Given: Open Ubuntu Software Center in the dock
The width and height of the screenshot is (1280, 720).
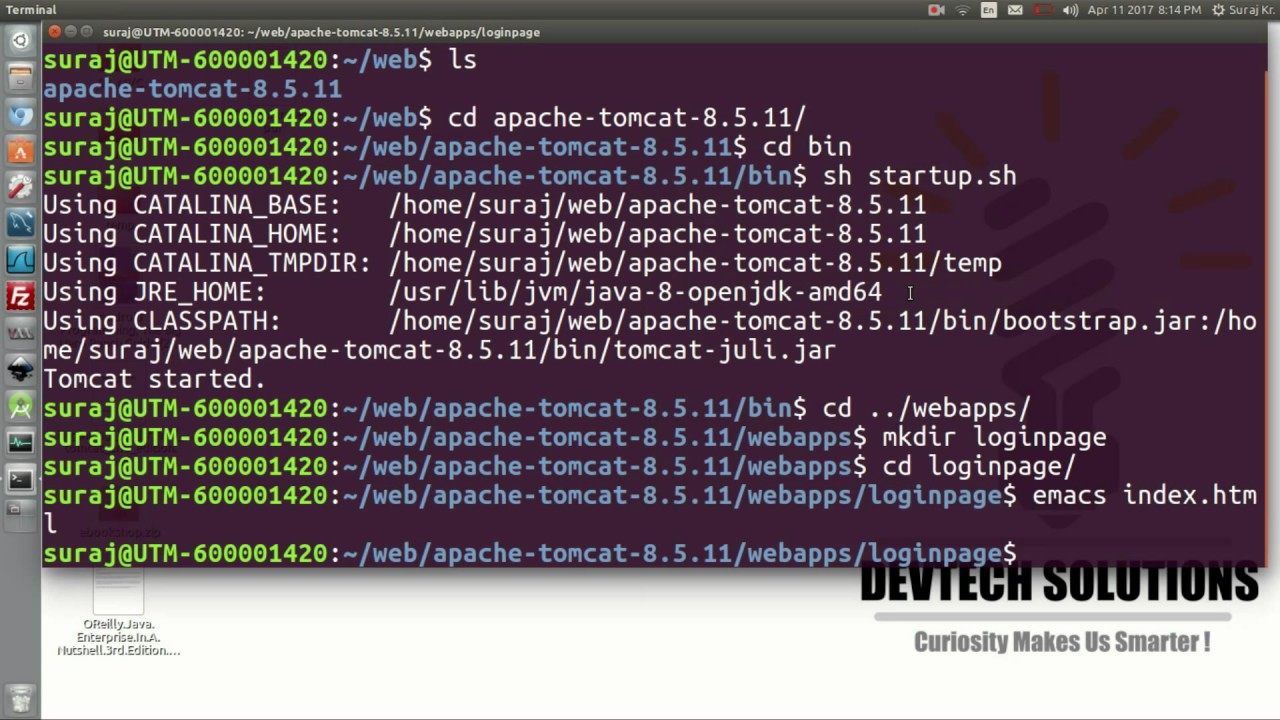Looking at the screenshot, I should point(20,151).
